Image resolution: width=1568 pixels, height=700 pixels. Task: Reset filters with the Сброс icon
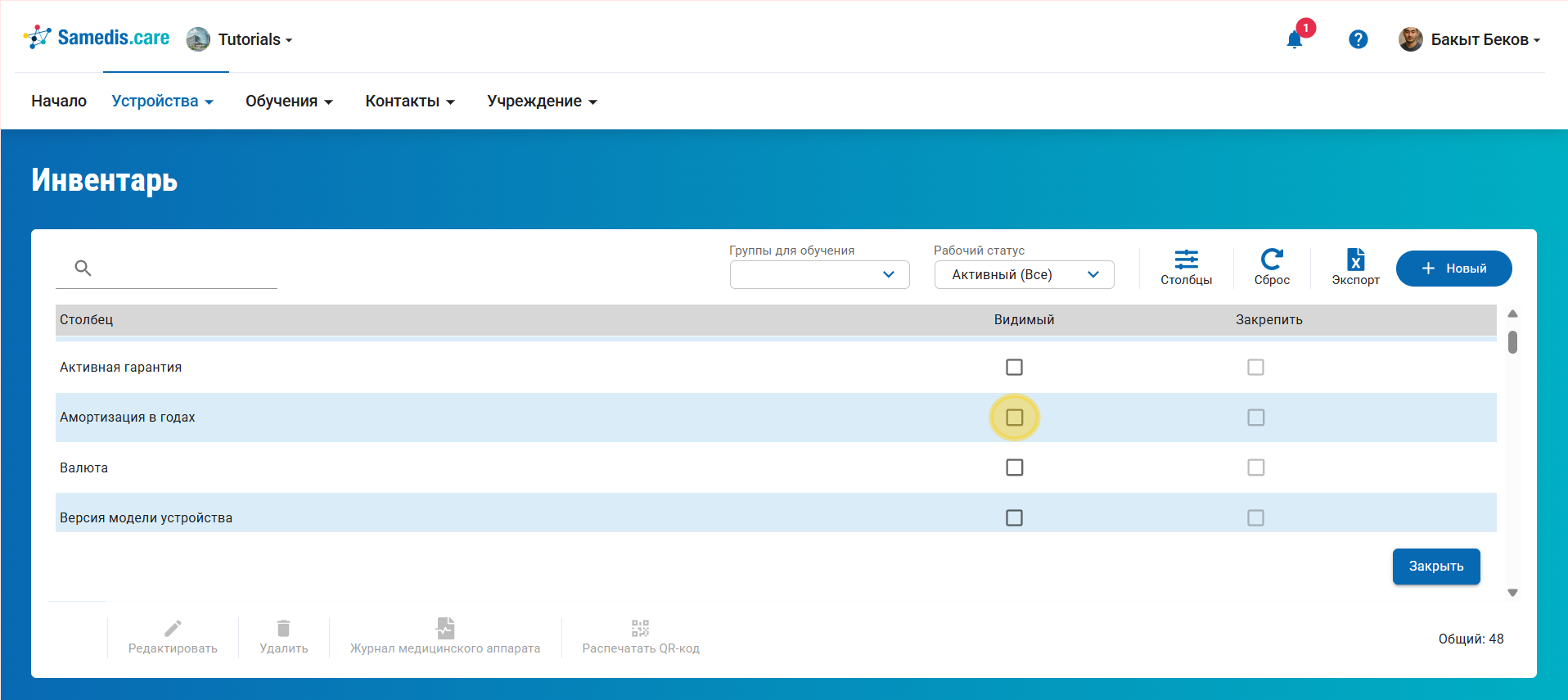1272,267
